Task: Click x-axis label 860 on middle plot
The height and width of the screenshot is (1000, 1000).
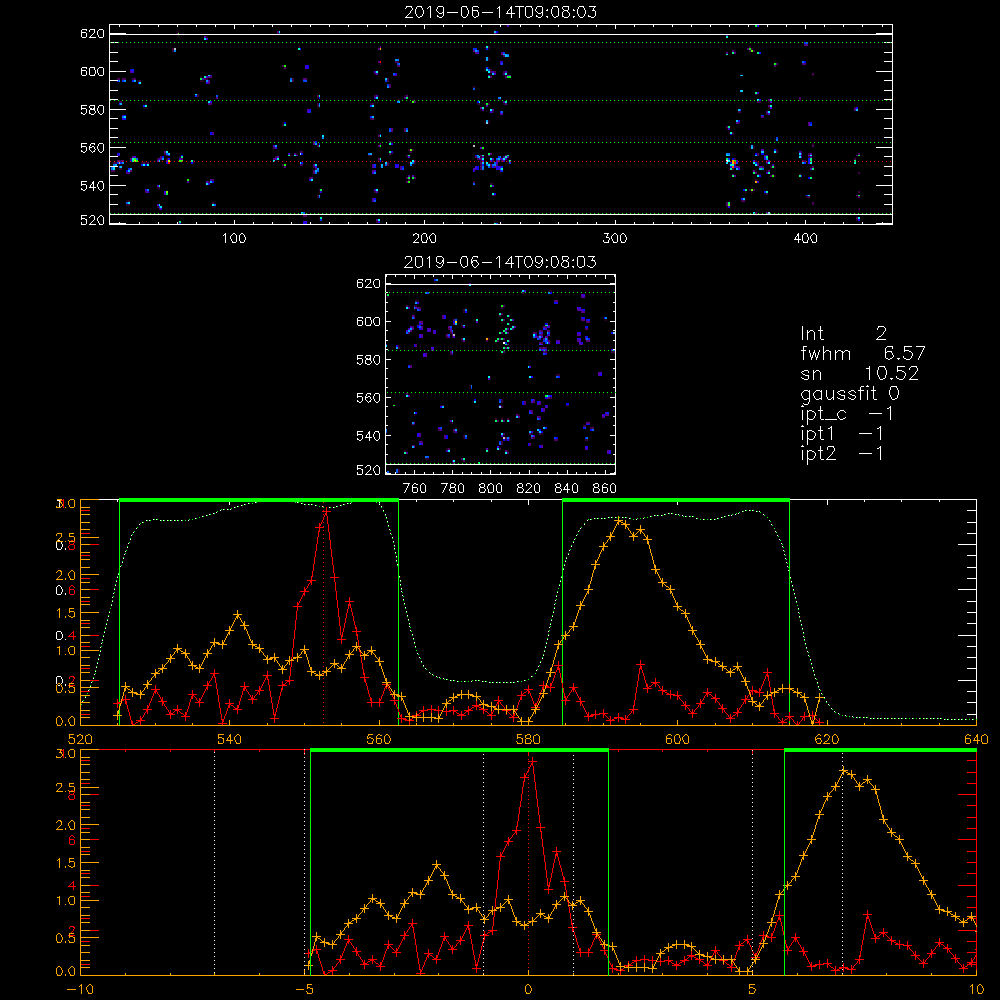Action: click(604, 489)
